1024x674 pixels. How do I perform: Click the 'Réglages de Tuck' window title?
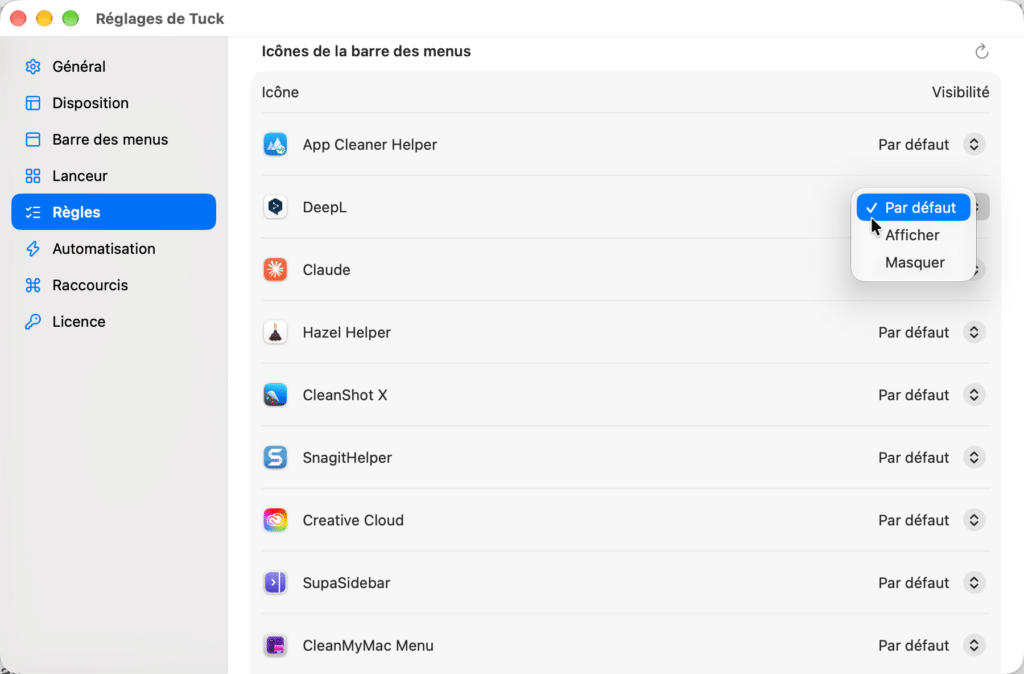(x=160, y=18)
